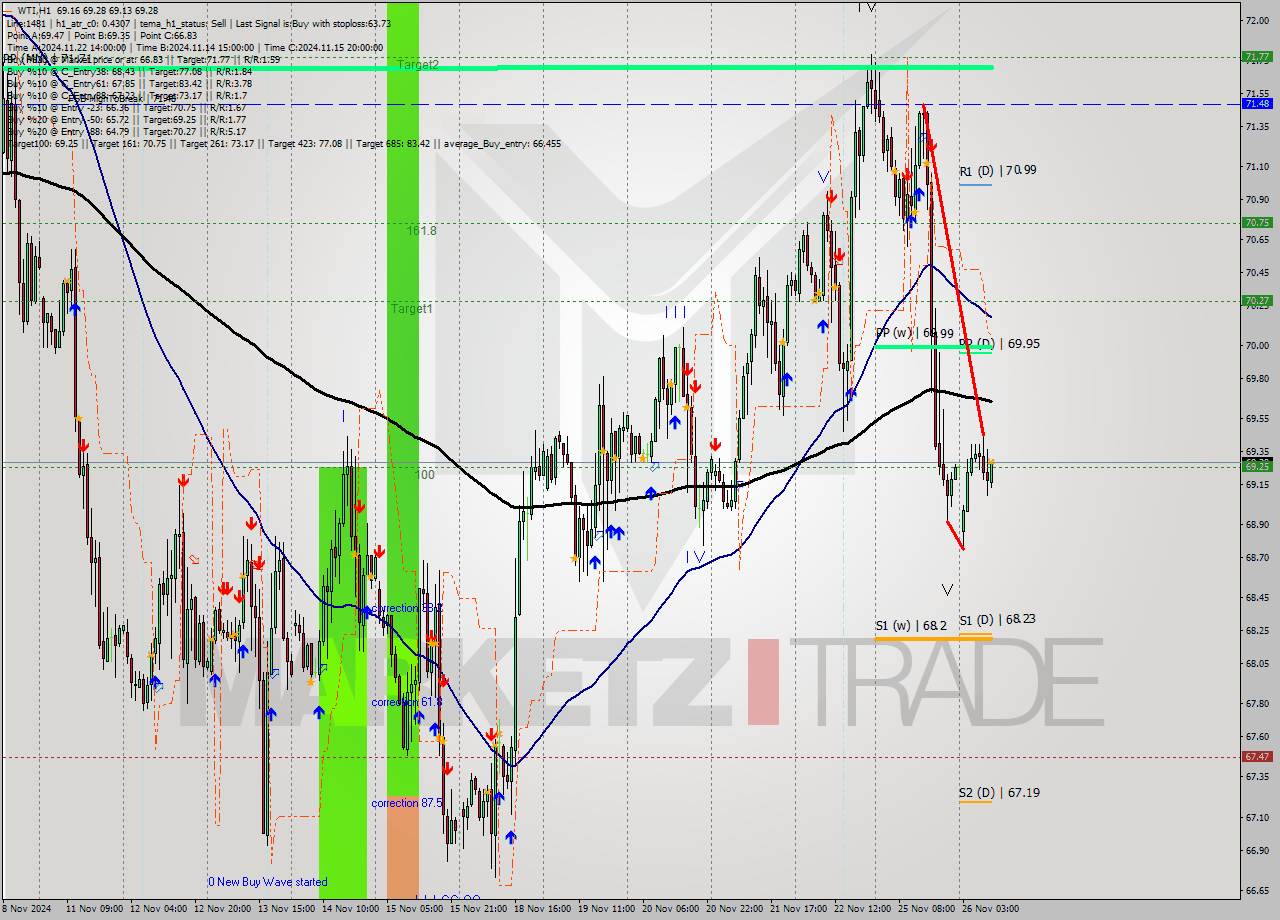Click the '22 Nov 12:00' time label
The image size is (1280, 920).
[x=862, y=909]
